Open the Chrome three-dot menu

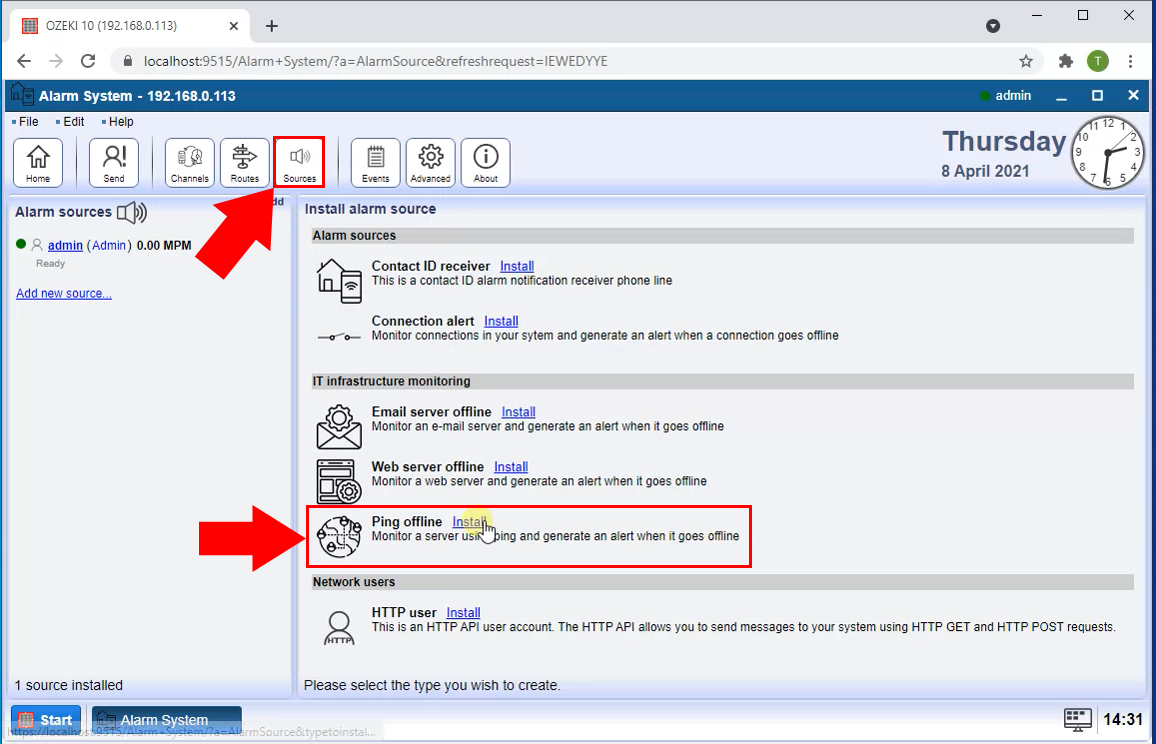click(x=1130, y=61)
